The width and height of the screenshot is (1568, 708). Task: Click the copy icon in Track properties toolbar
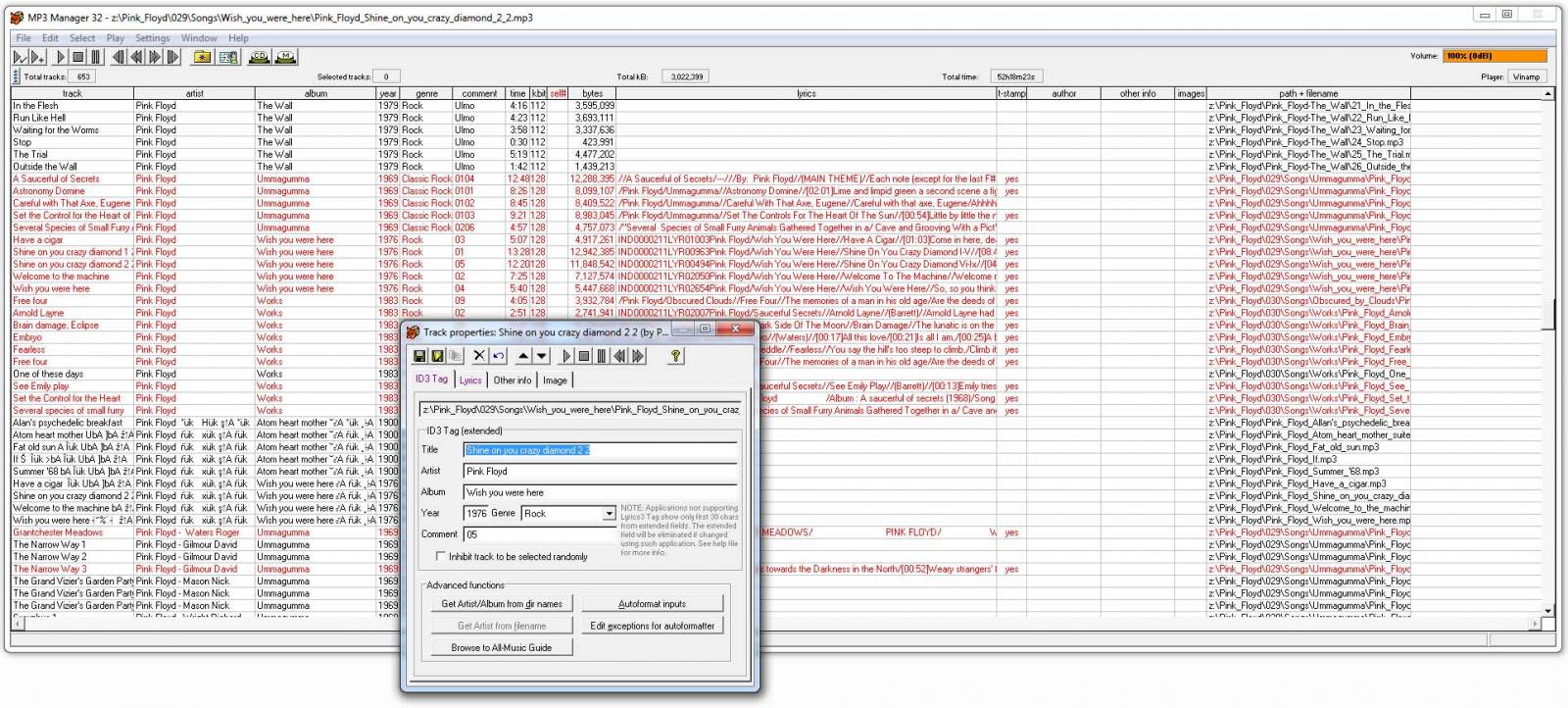pyautogui.click(x=455, y=356)
